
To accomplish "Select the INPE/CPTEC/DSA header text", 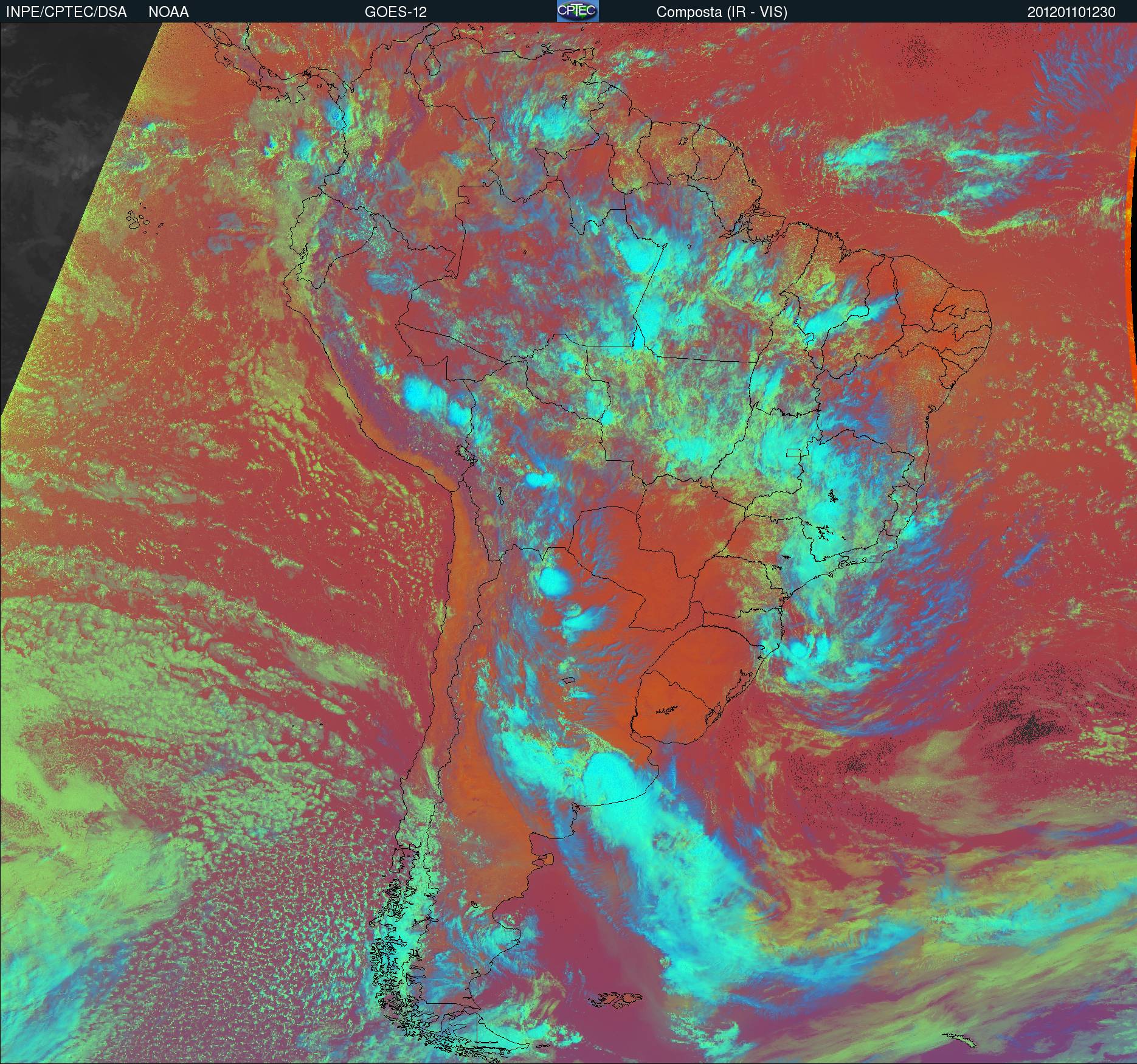I will point(66,12).
